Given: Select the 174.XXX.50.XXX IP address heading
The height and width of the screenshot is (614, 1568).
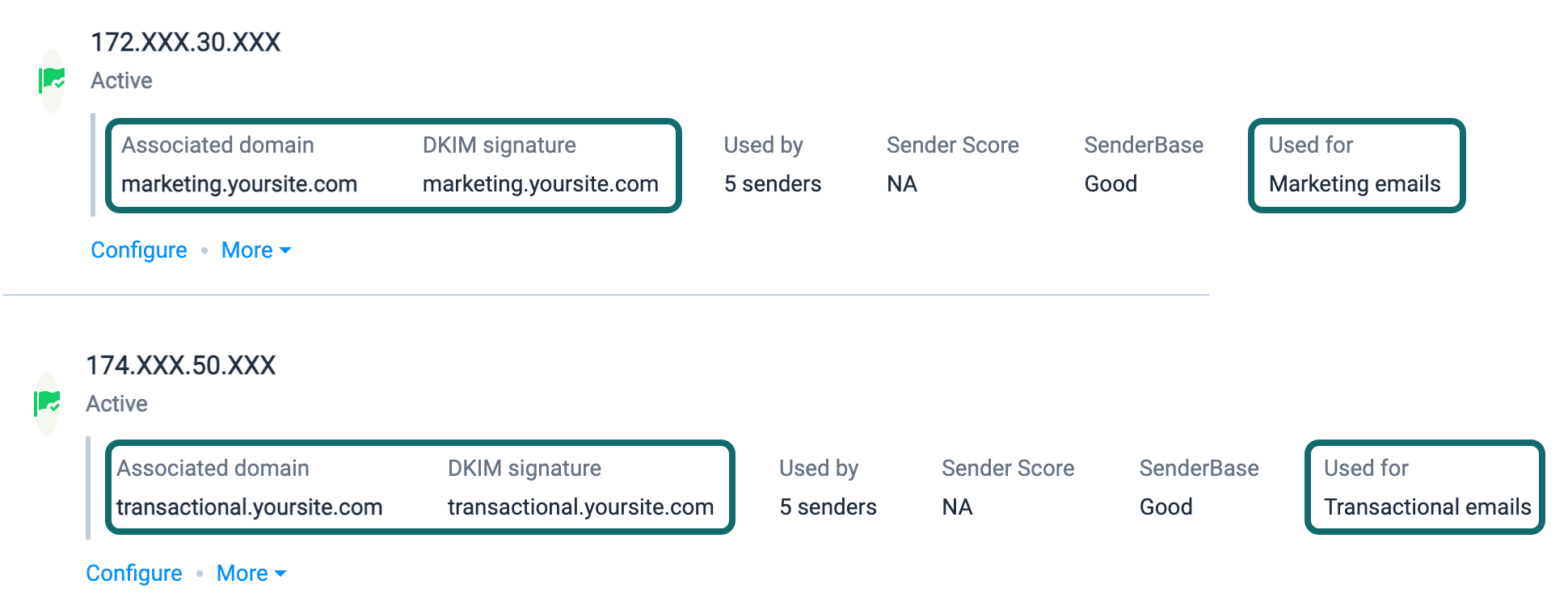Looking at the screenshot, I should pos(181,365).
